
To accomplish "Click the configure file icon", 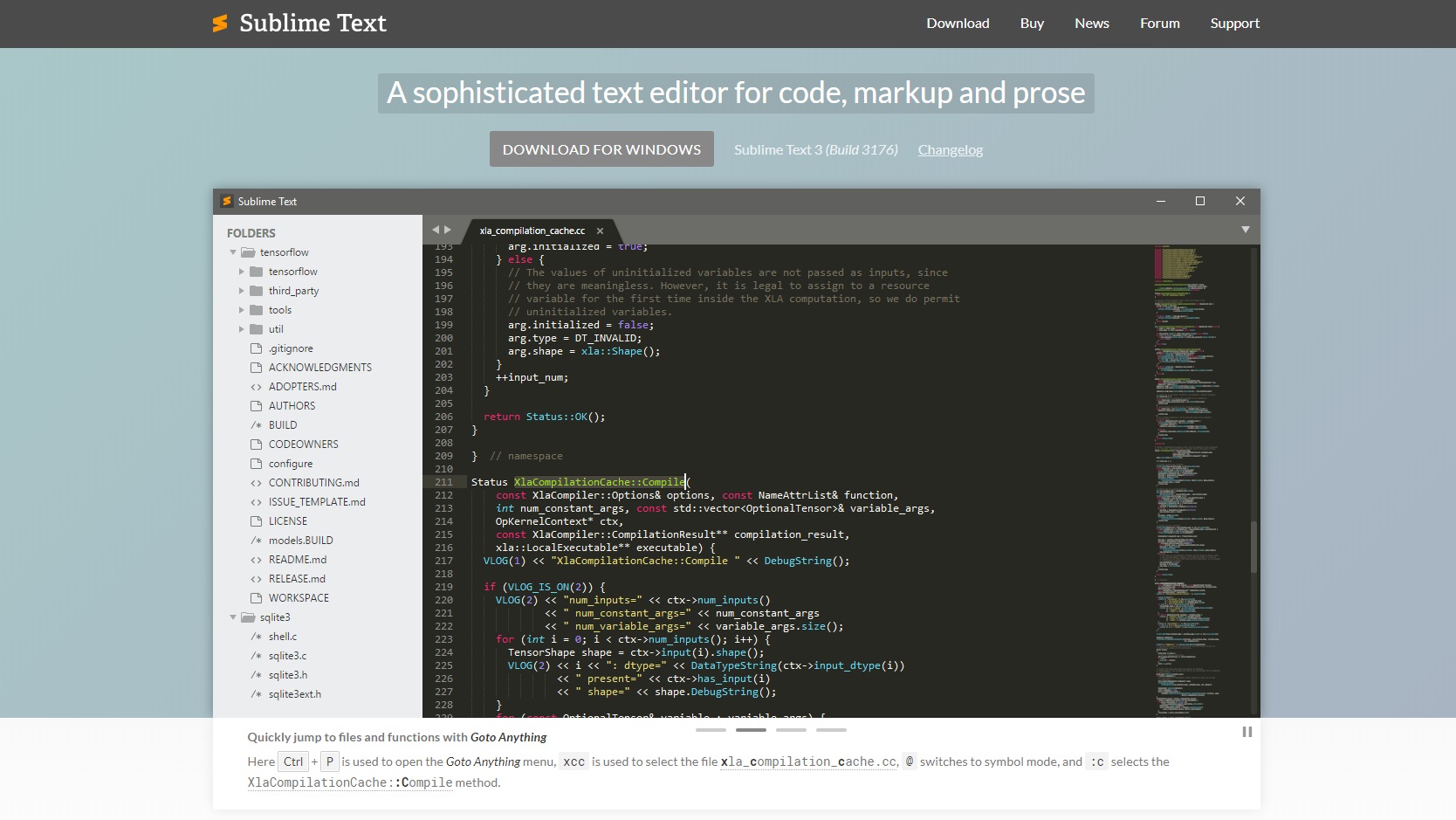I will point(257,464).
